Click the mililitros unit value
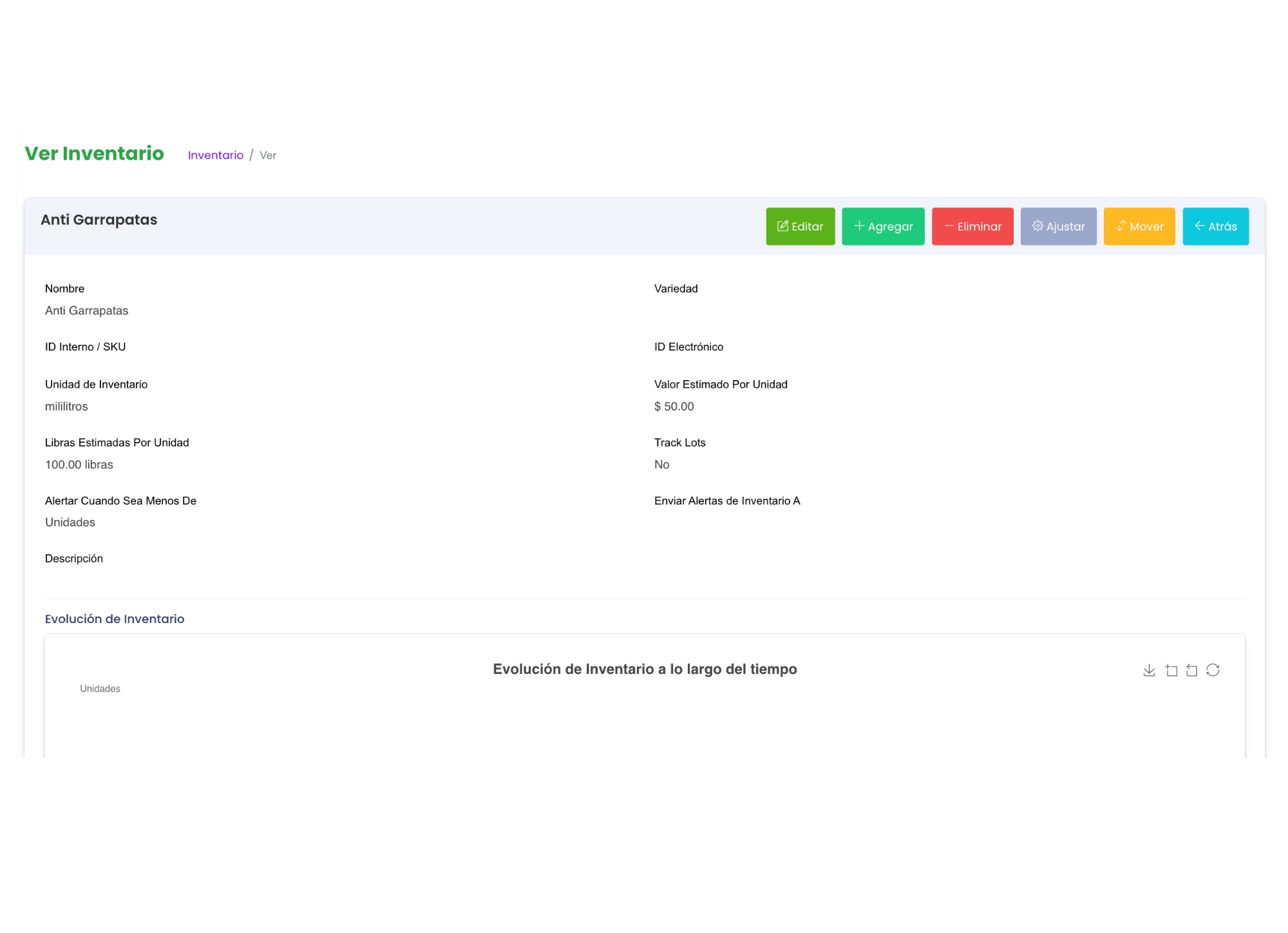The image size is (1288, 933). coord(66,407)
